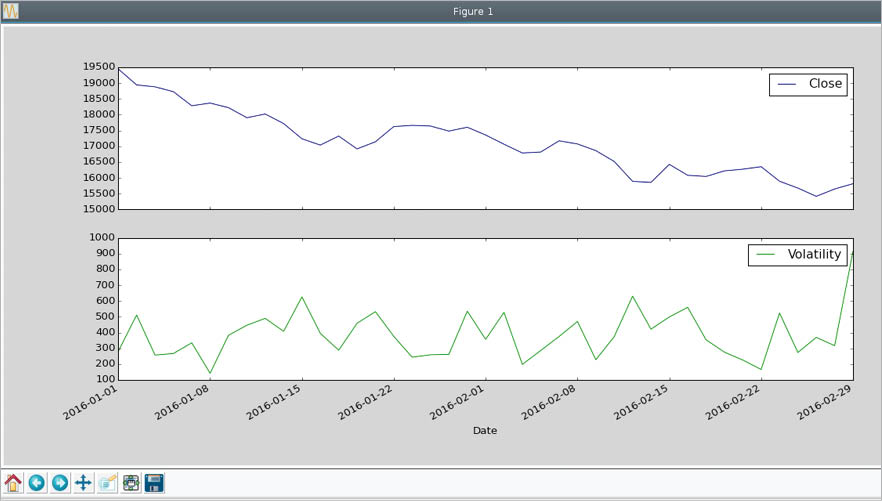Click the Date x-axis label
882x501 pixels.
(x=484, y=431)
